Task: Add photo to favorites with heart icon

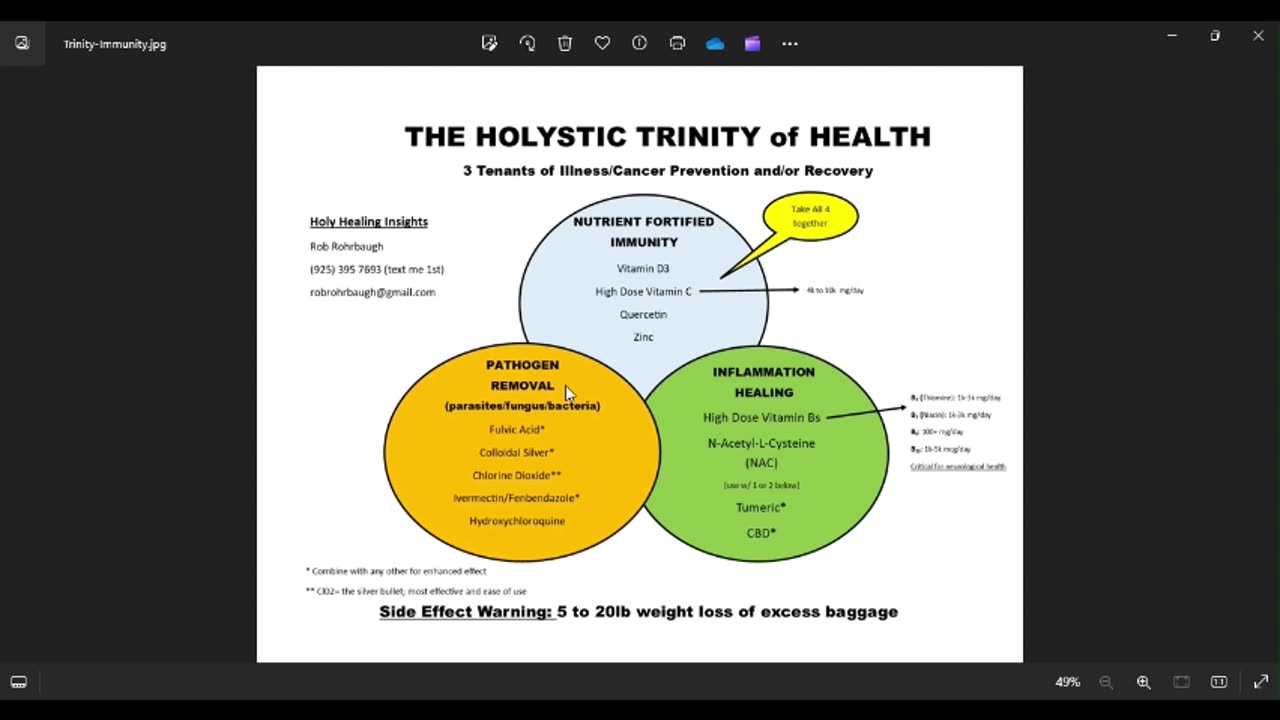Action: pos(602,43)
